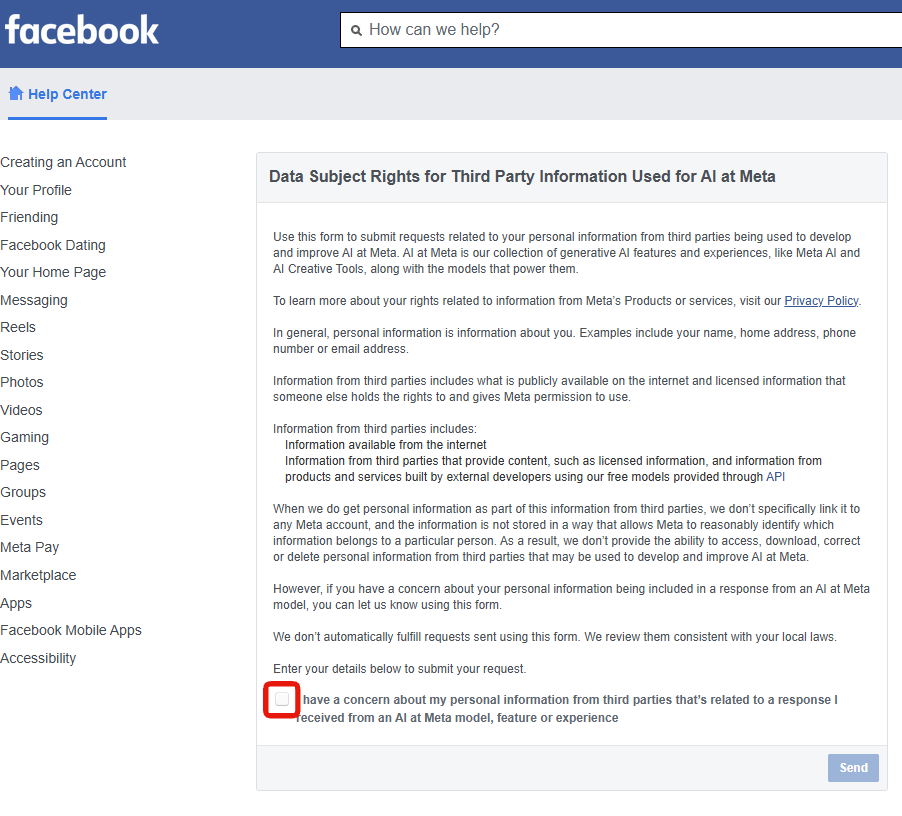The height and width of the screenshot is (816, 902).
Task: Open Facebook Mobile Apps topic
Action: tap(71, 630)
